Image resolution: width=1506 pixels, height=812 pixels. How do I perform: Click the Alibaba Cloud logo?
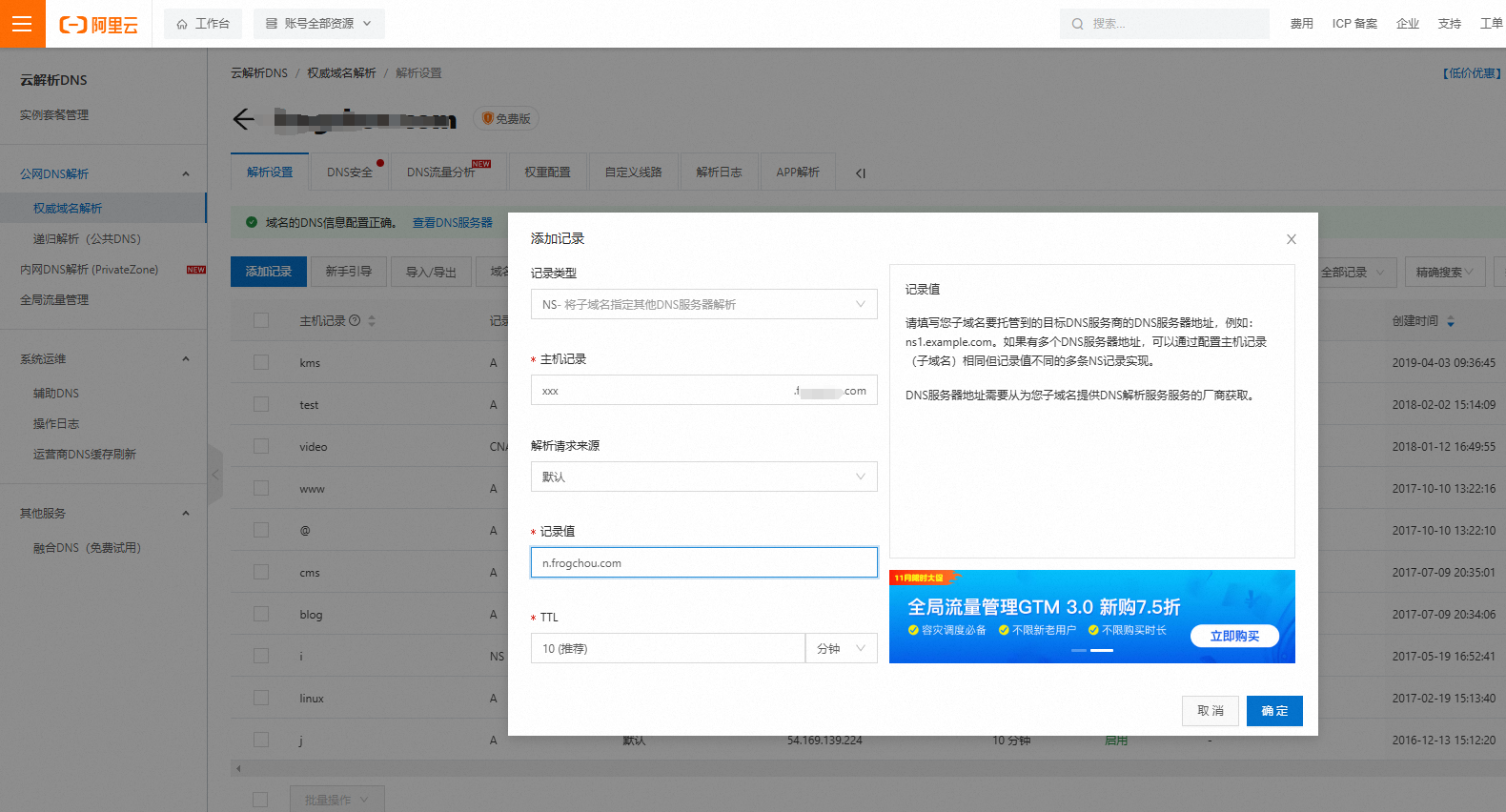pos(99,25)
